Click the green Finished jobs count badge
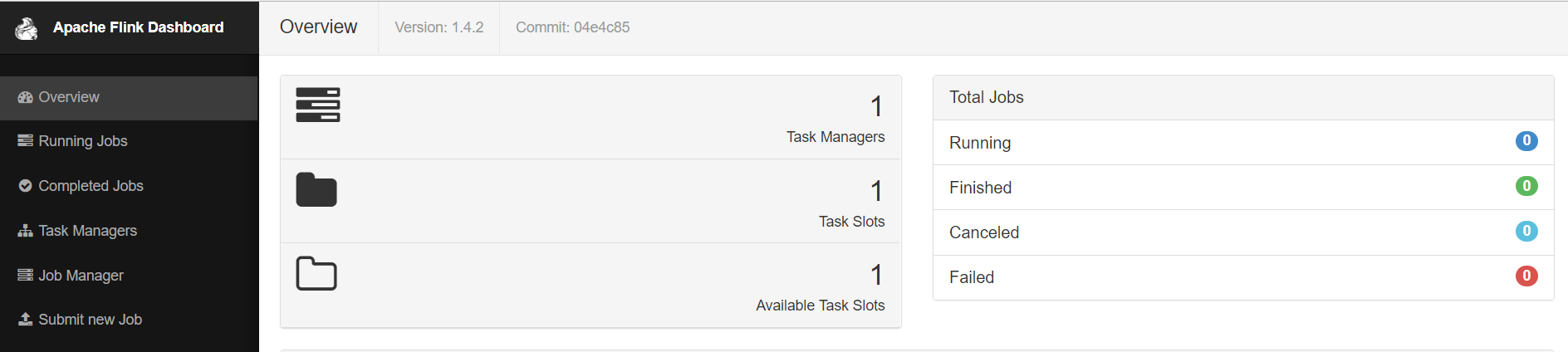The height and width of the screenshot is (352, 1568). coord(1526,186)
